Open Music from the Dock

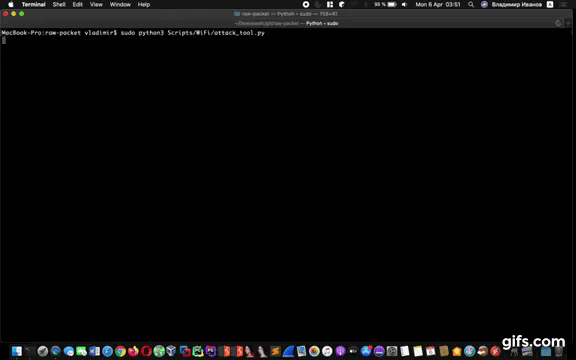click(327, 351)
